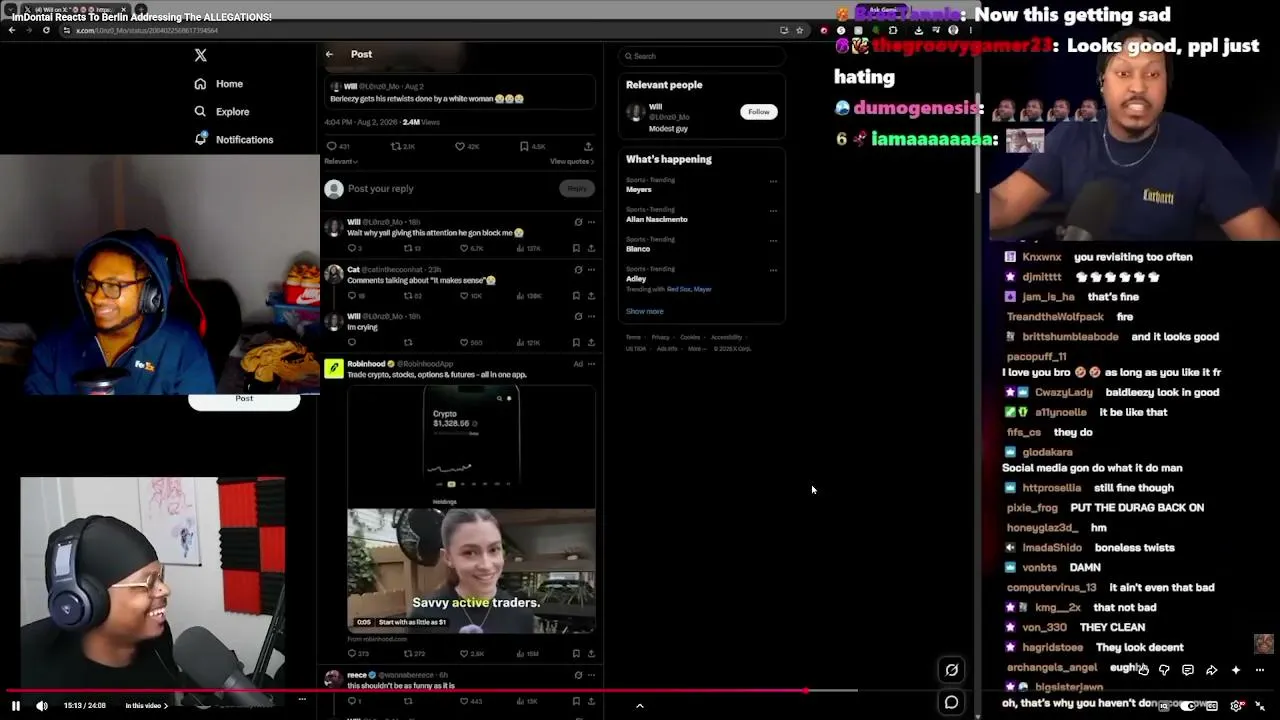Open Notifications in X sidebar
Screen dimensions: 1280x720
[234, 140]
